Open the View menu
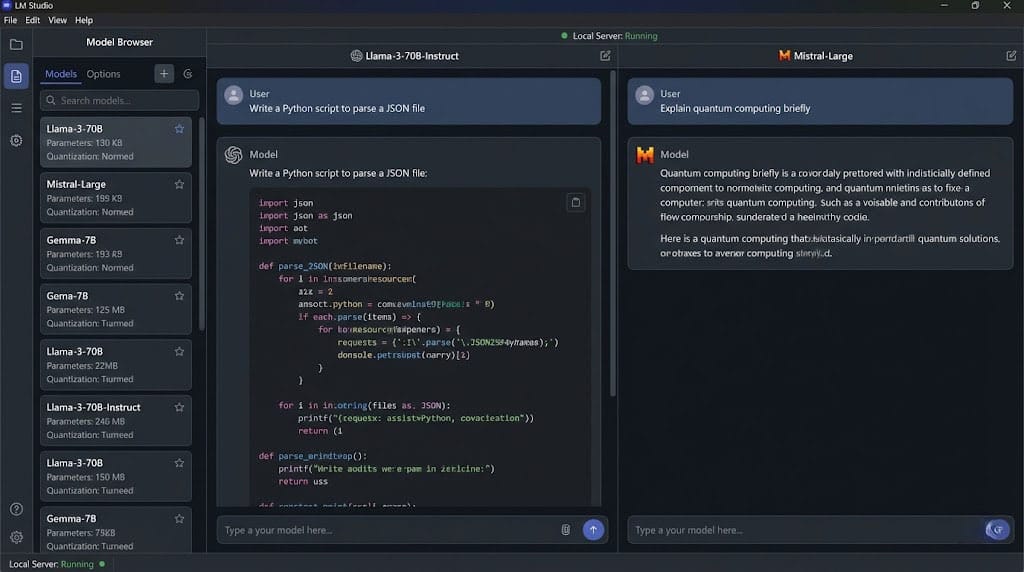1024x572 pixels. (58, 20)
